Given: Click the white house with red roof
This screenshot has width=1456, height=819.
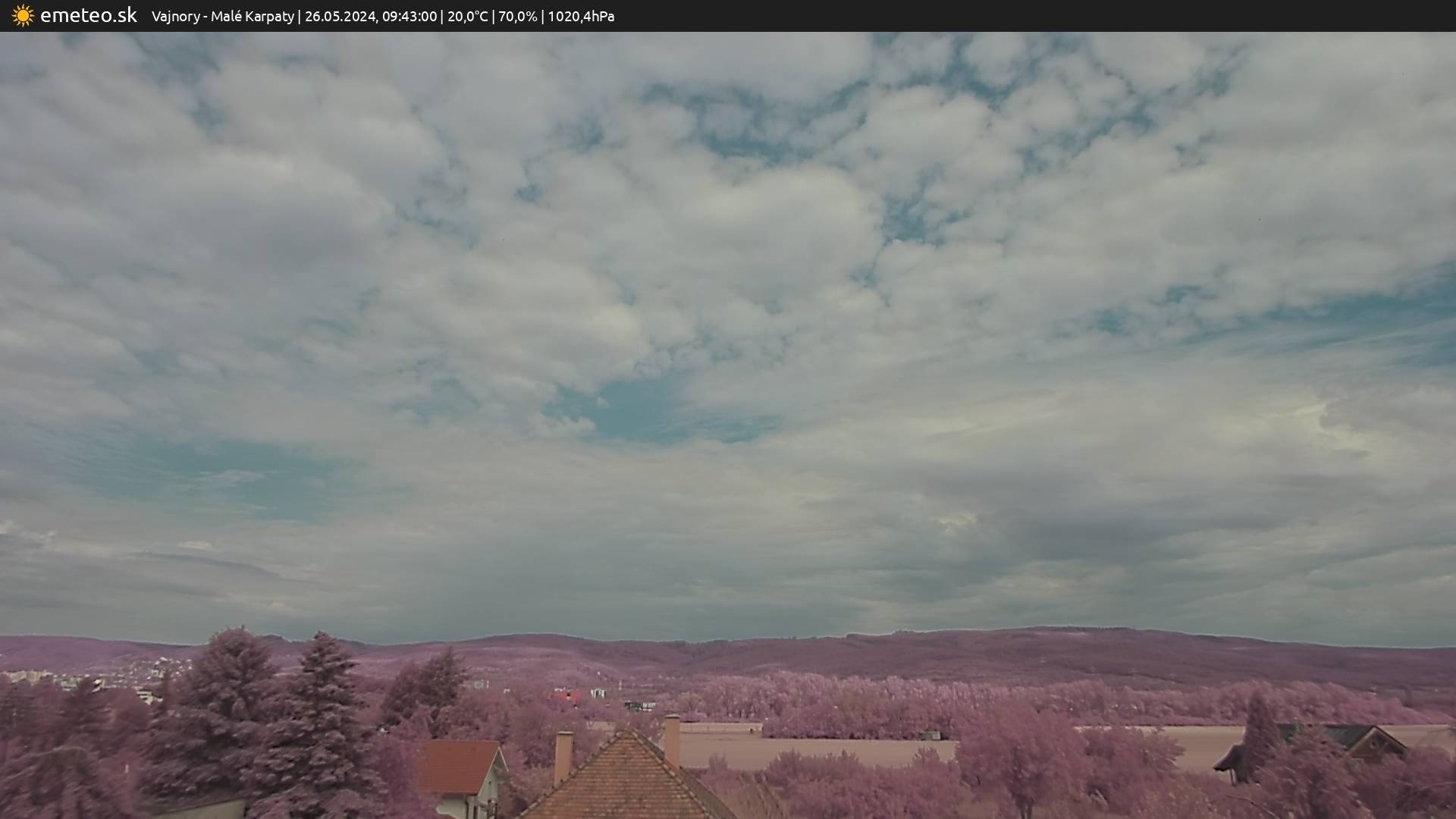Looking at the screenshot, I should pos(464,777).
